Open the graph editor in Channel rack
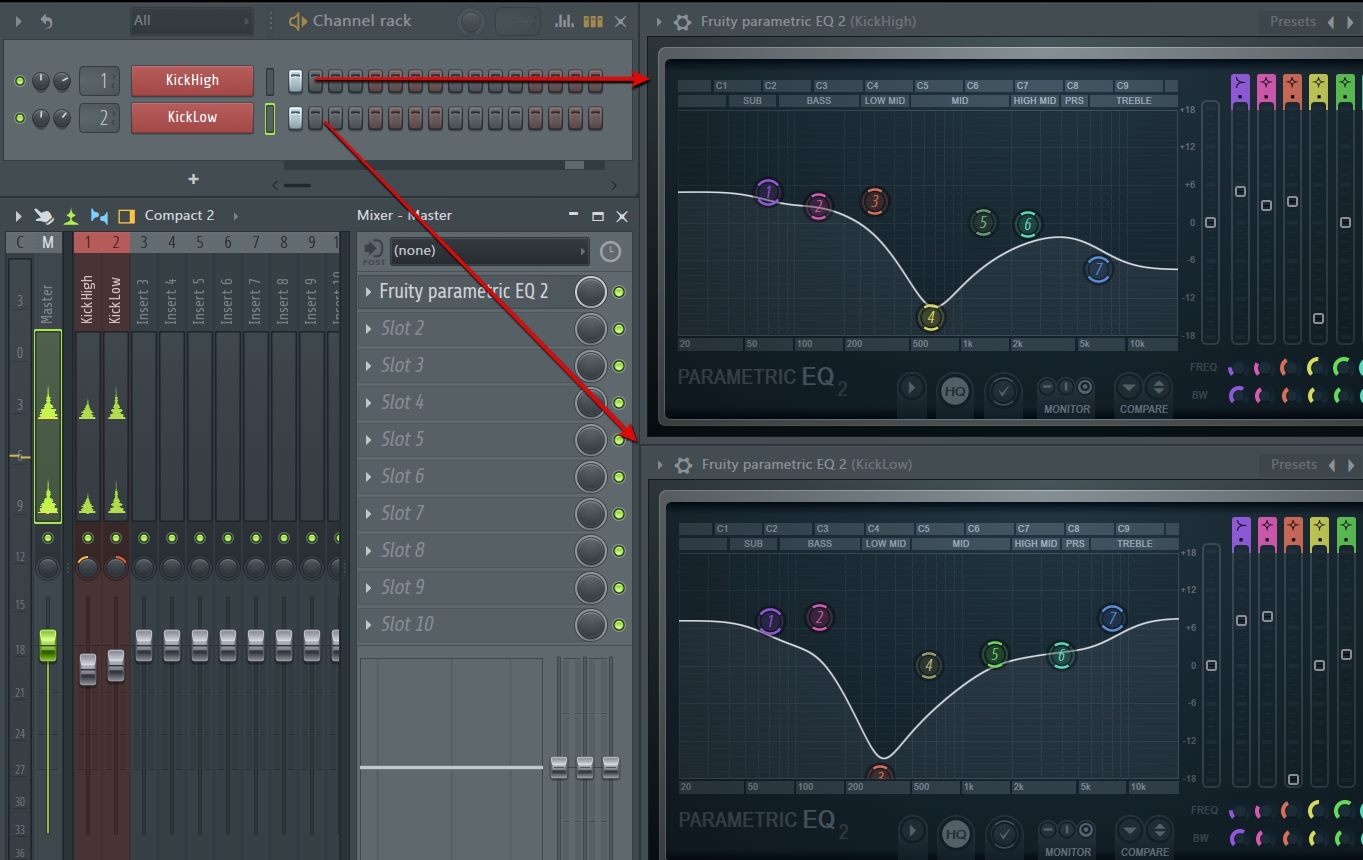This screenshot has width=1363, height=860. click(565, 21)
